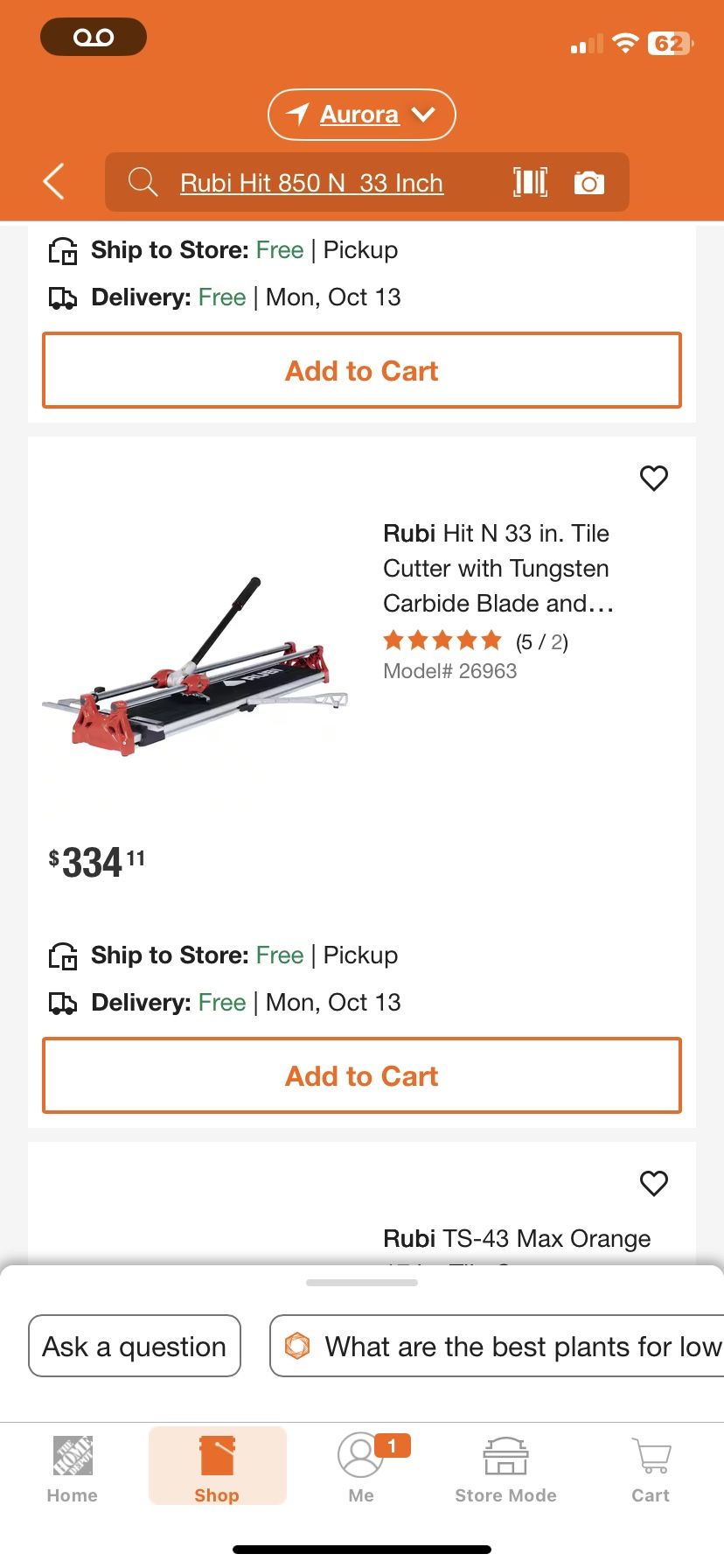Tap the back arrow icon
Viewport: 724px width, 1568px height.
point(54,182)
